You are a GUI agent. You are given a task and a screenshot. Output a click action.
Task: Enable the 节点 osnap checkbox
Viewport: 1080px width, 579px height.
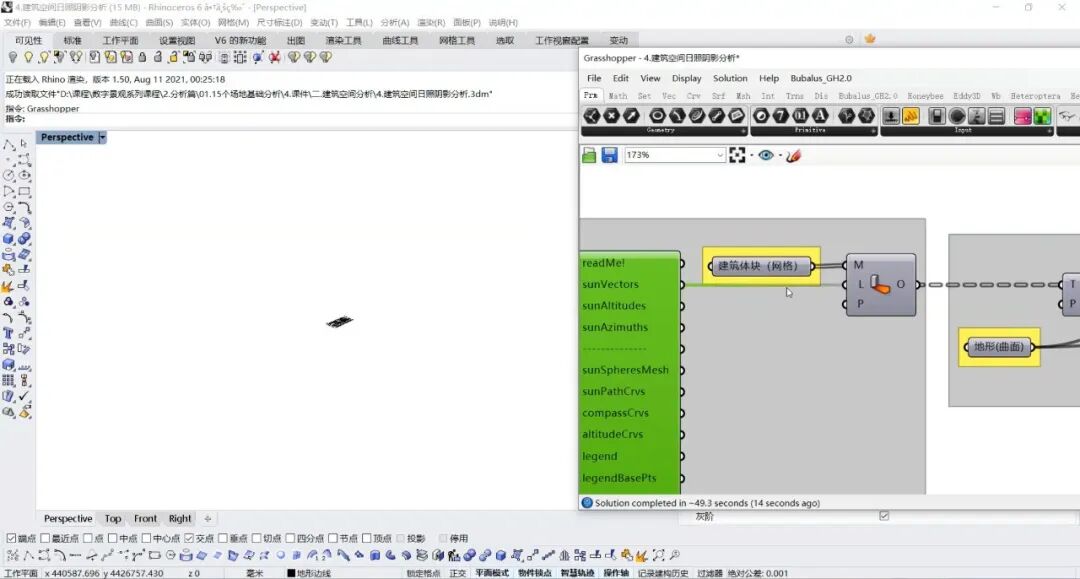(333, 538)
